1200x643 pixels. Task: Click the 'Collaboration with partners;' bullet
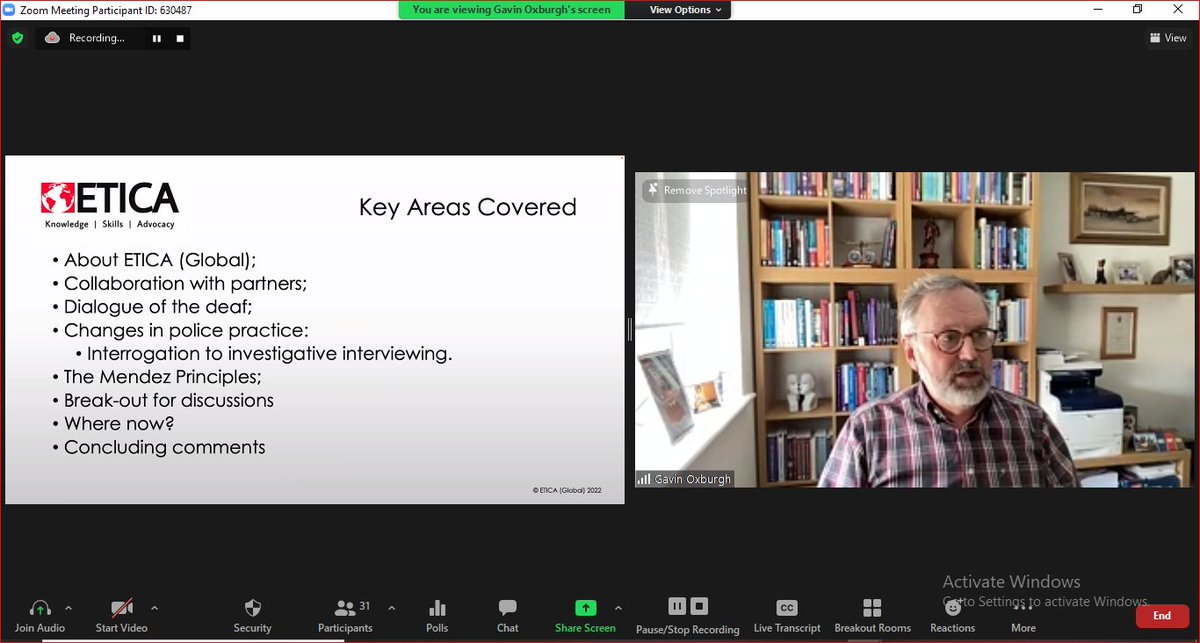tap(185, 283)
